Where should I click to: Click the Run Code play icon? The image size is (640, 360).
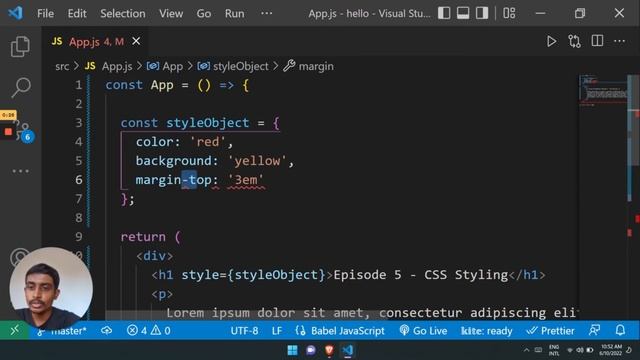click(x=551, y=41)
